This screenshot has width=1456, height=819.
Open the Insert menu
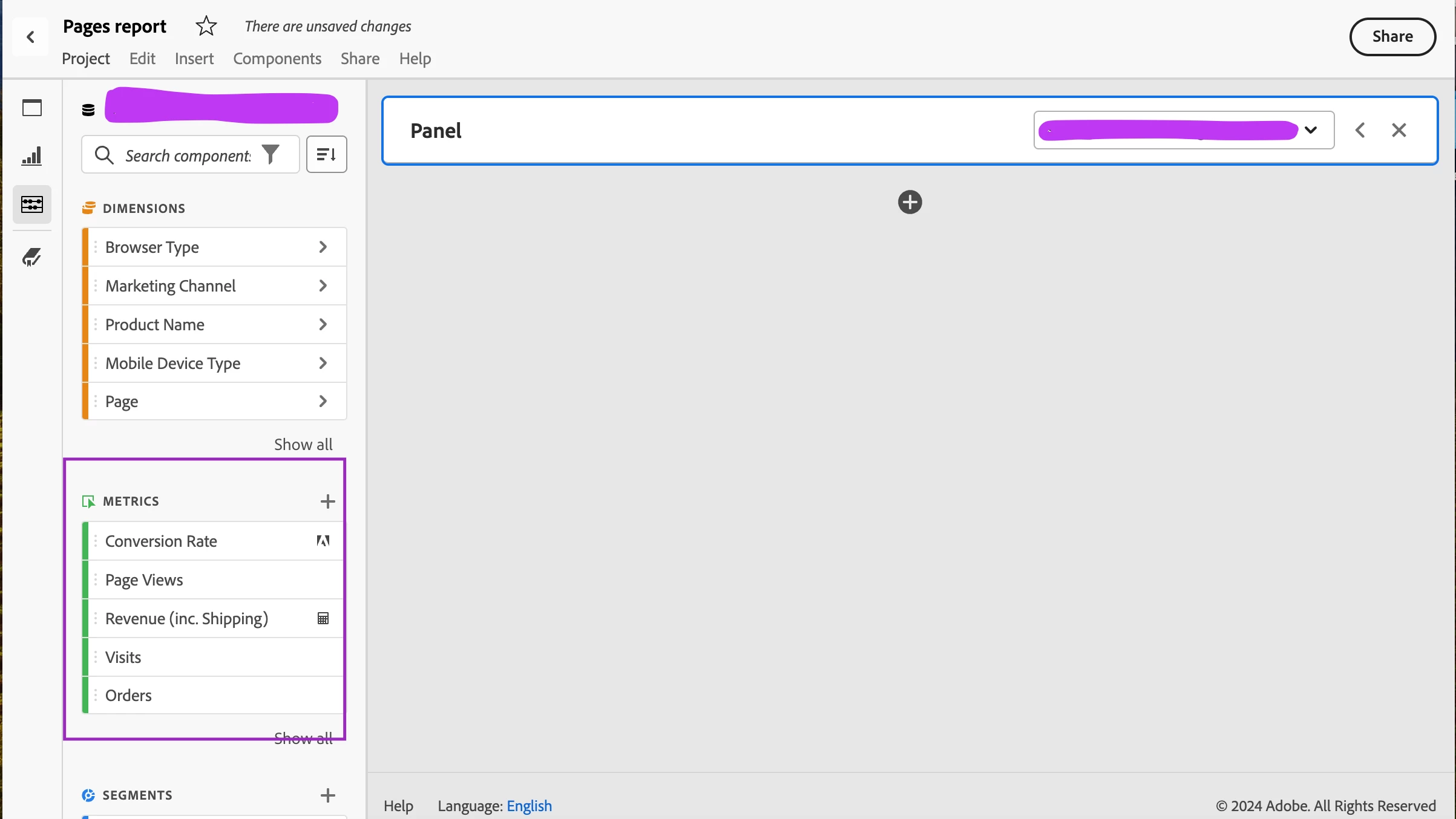click(x=194, y=59)
